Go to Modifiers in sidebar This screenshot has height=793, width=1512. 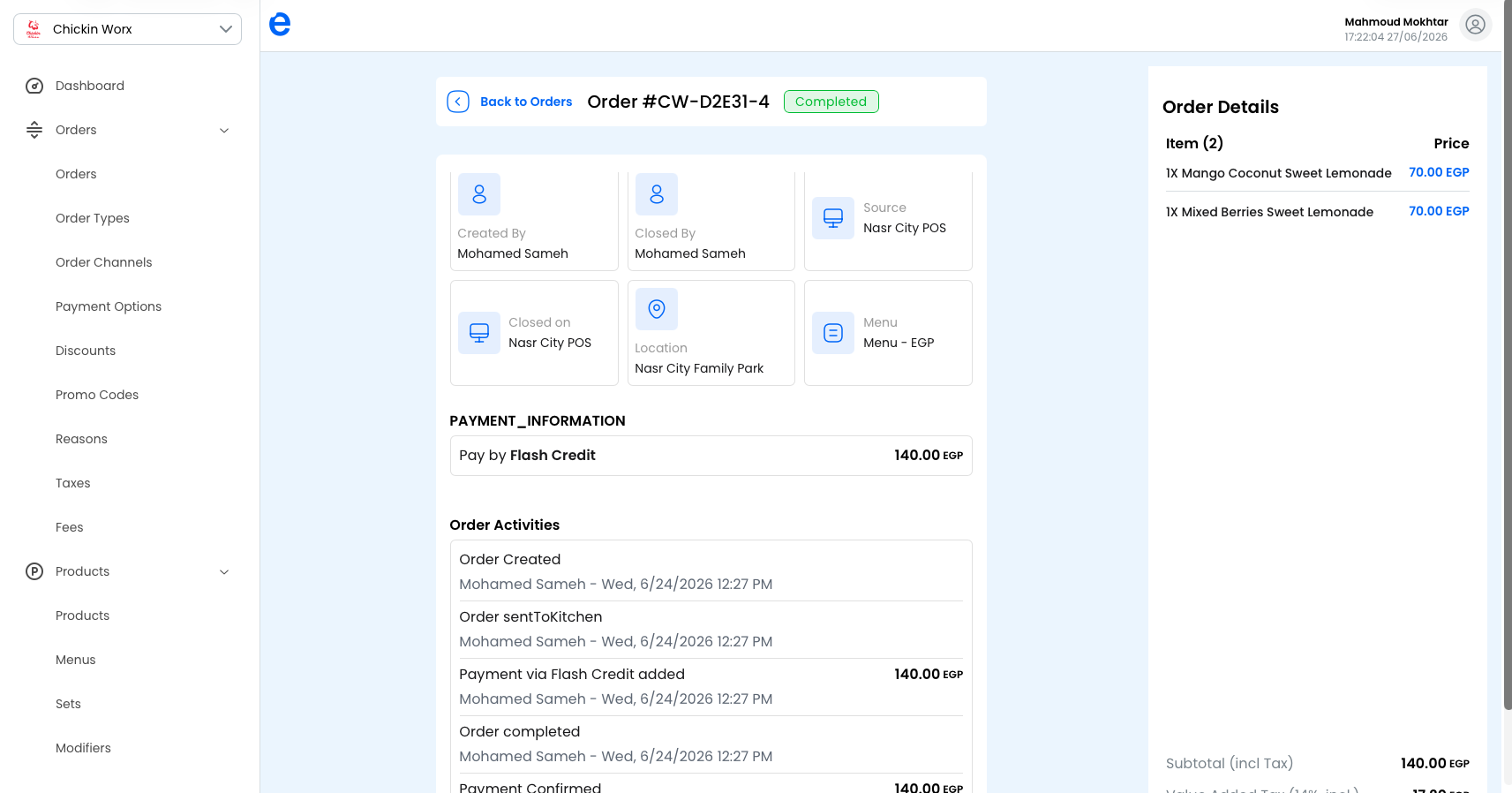83,748
